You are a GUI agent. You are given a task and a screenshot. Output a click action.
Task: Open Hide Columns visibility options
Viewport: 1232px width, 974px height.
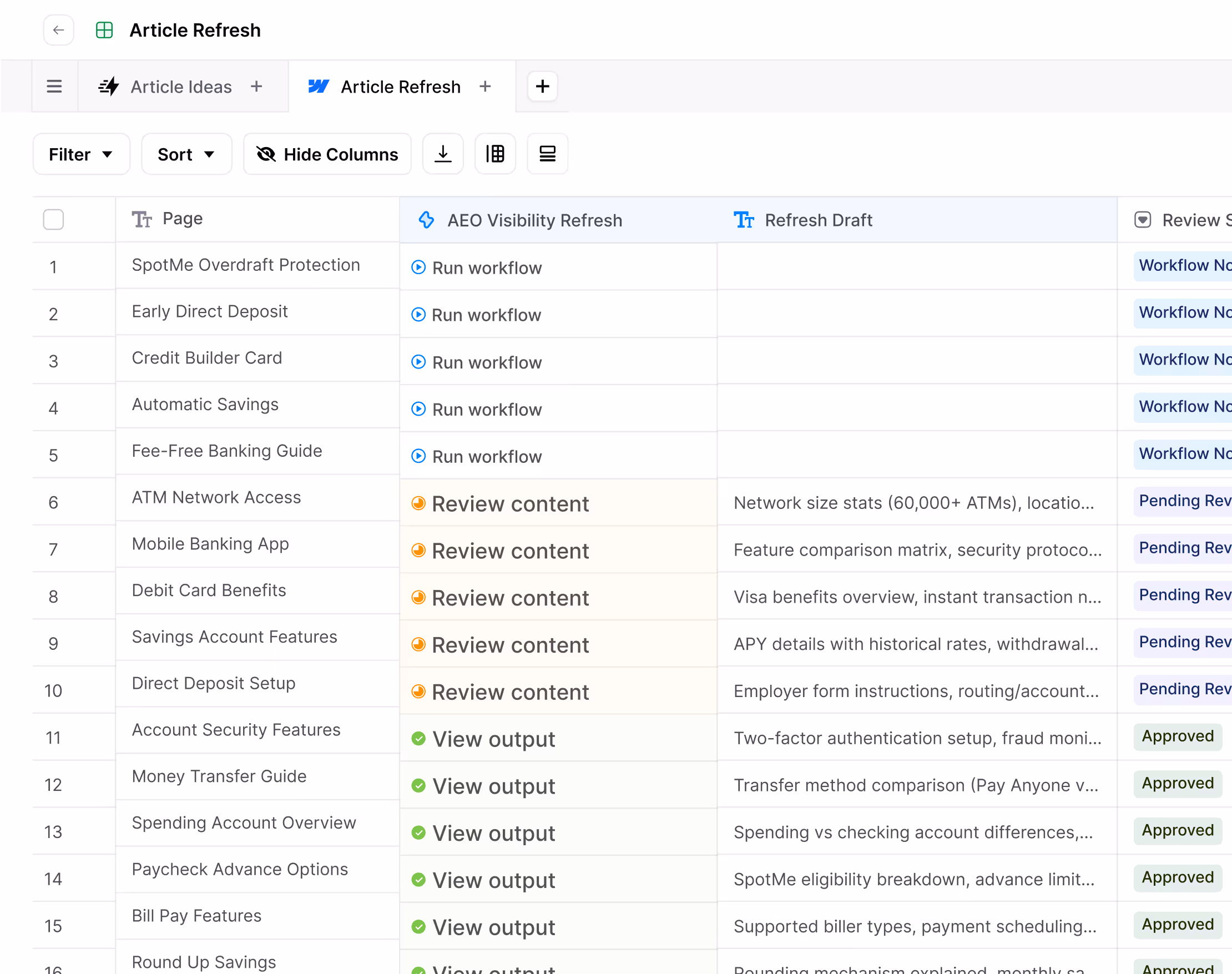click(x=327, y=154)
